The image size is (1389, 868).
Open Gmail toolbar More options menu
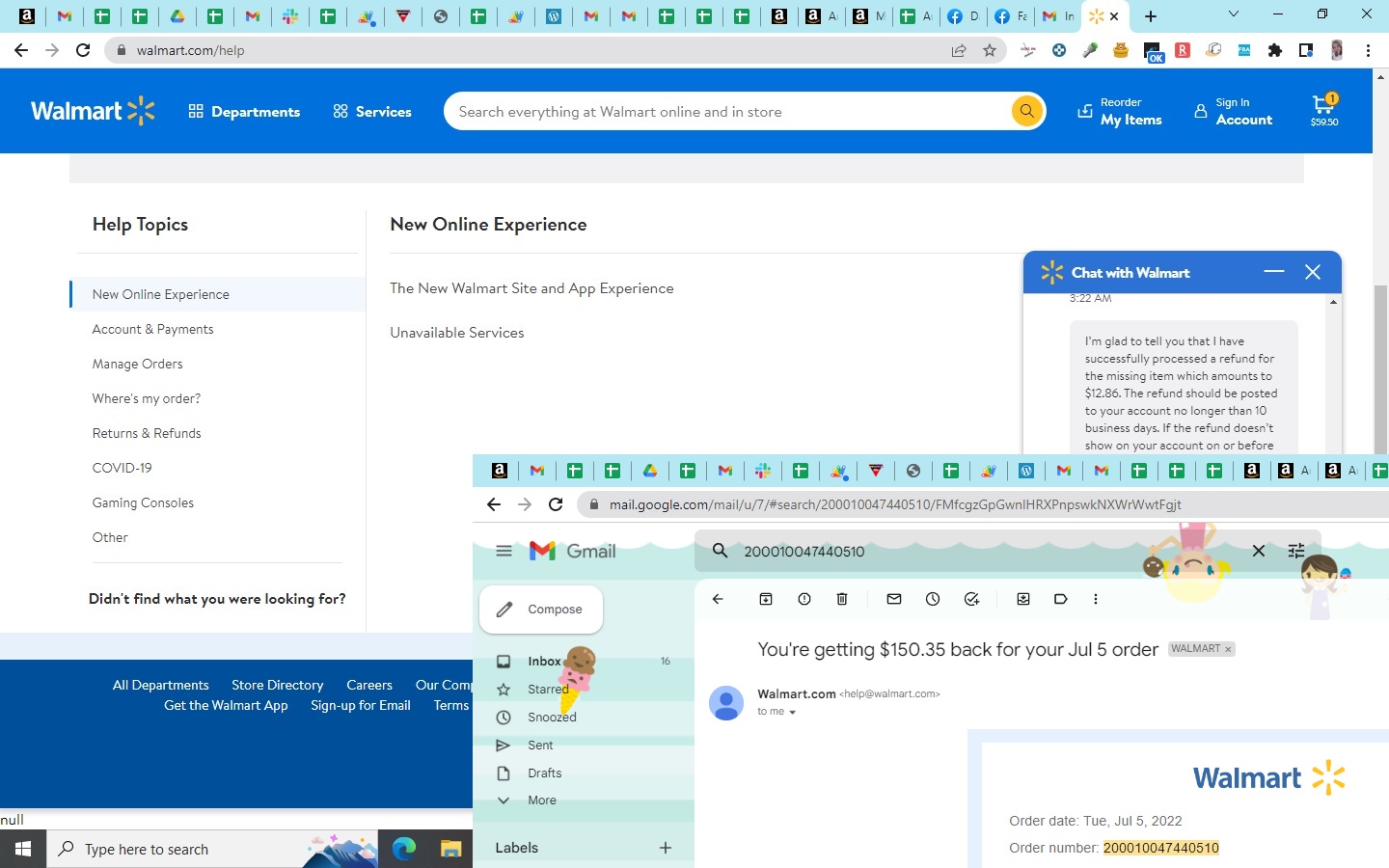pos(1096,599)
